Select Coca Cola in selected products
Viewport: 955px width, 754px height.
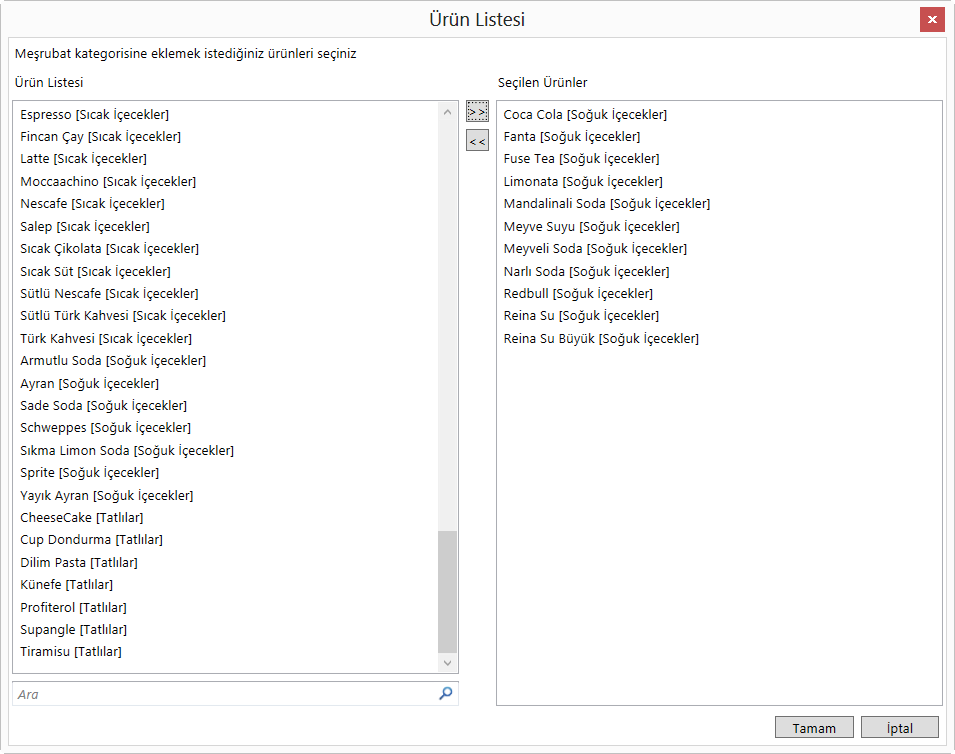[585, 115]
